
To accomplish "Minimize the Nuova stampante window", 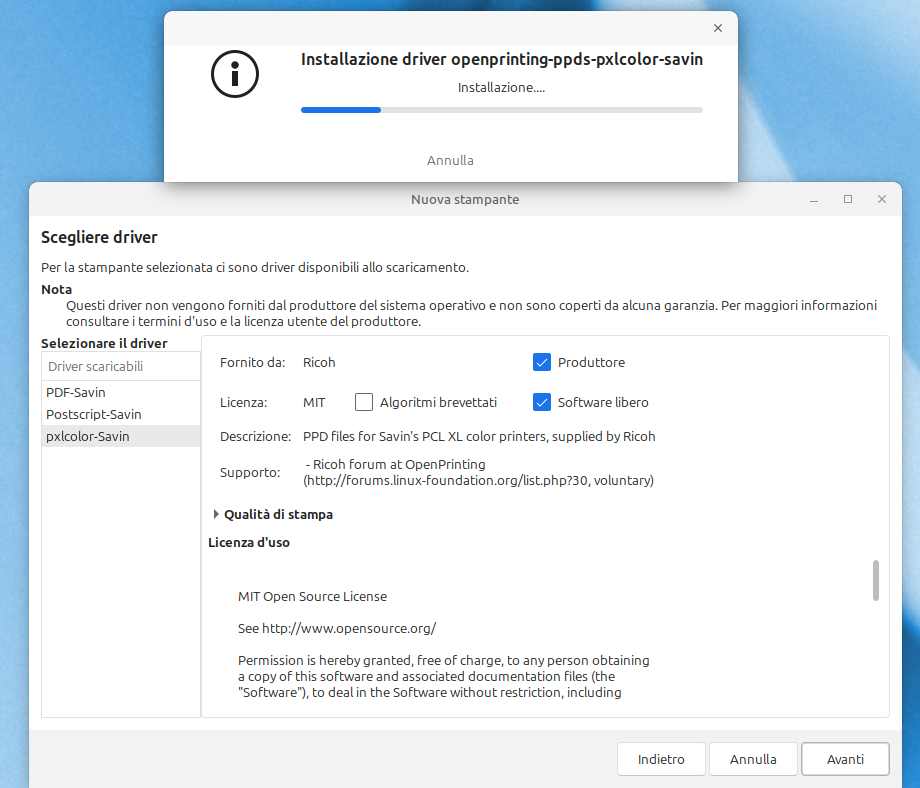I will click(x=814, y=199).
